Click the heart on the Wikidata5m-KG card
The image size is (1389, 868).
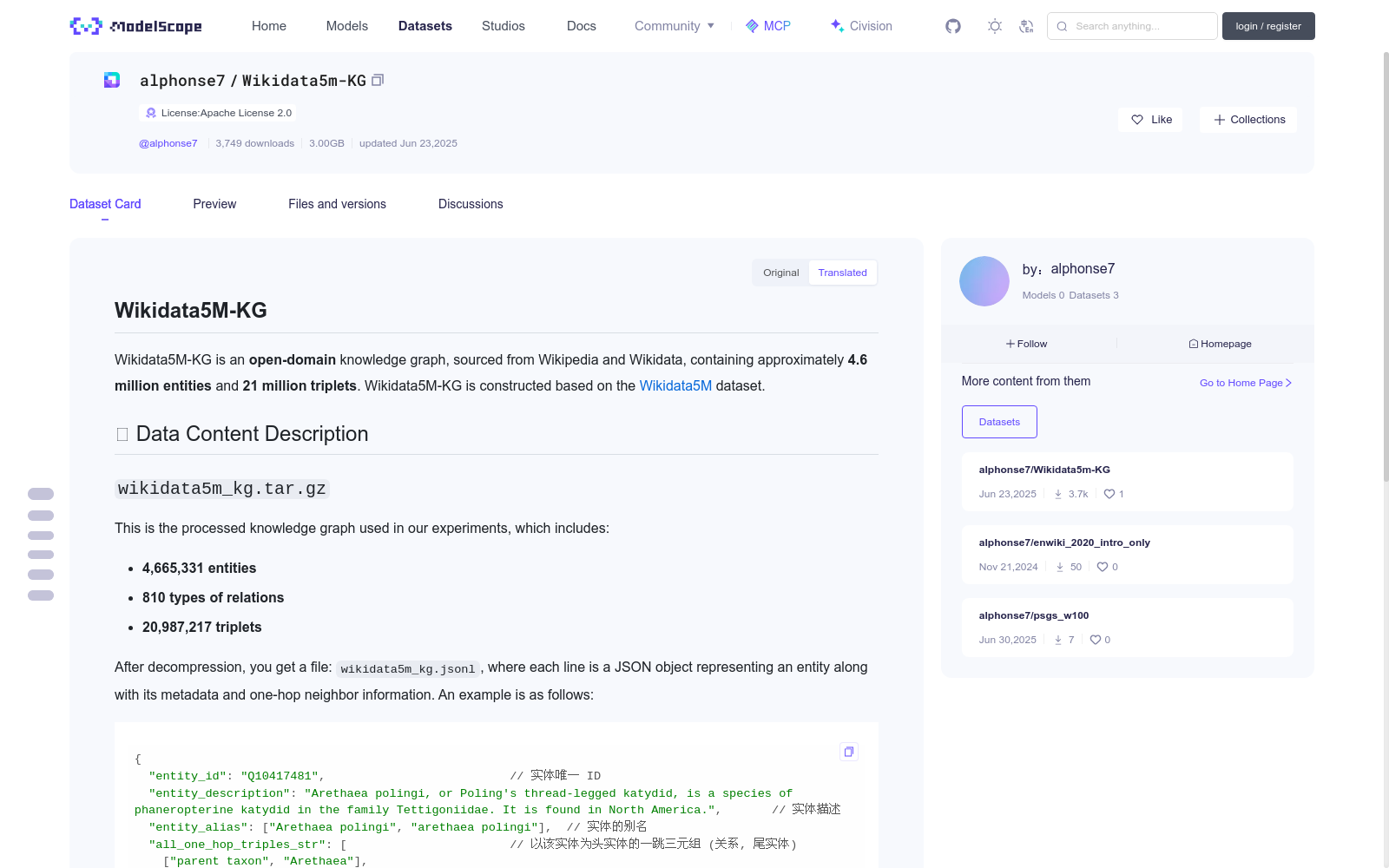(1109, 494)
